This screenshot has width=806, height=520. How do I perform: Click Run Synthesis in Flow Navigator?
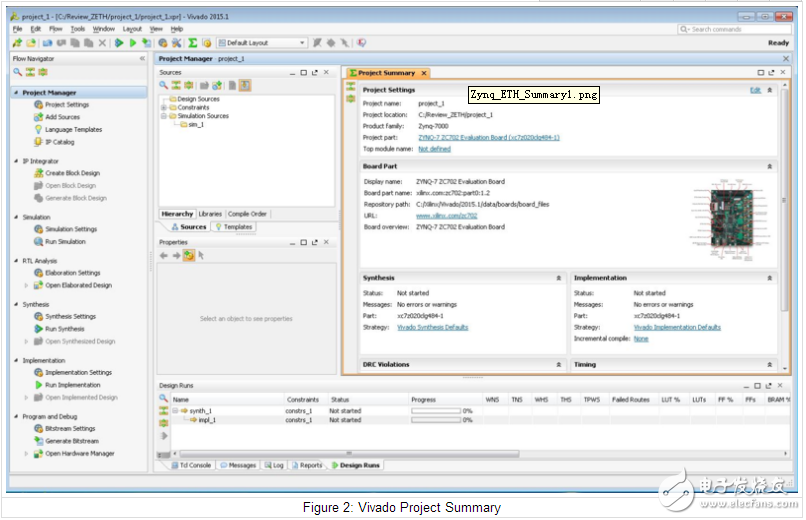[x=64, y=329]
